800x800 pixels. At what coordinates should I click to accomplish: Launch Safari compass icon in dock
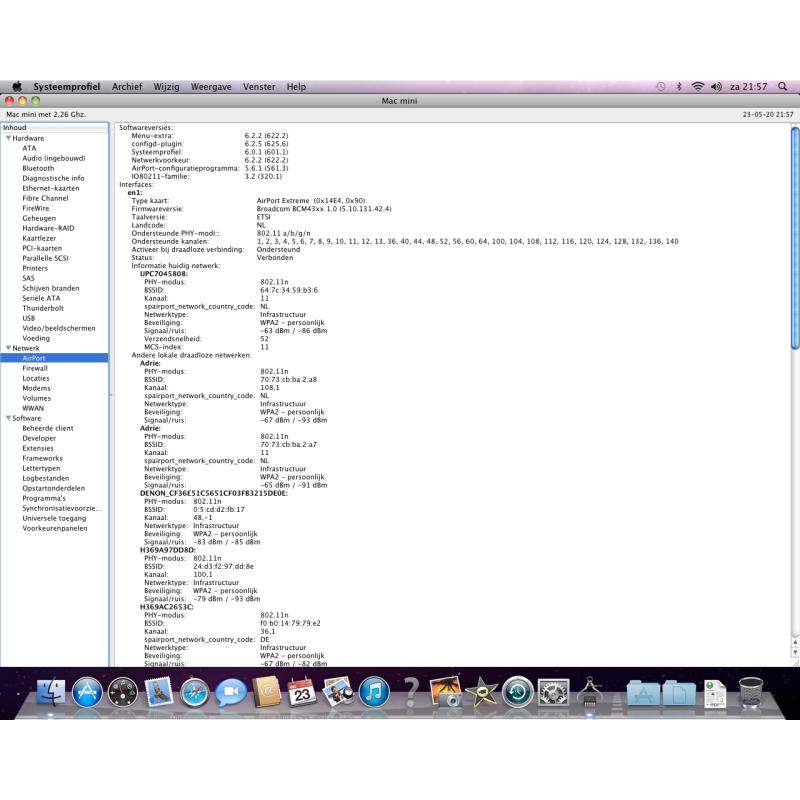click(x=194, y=693)
